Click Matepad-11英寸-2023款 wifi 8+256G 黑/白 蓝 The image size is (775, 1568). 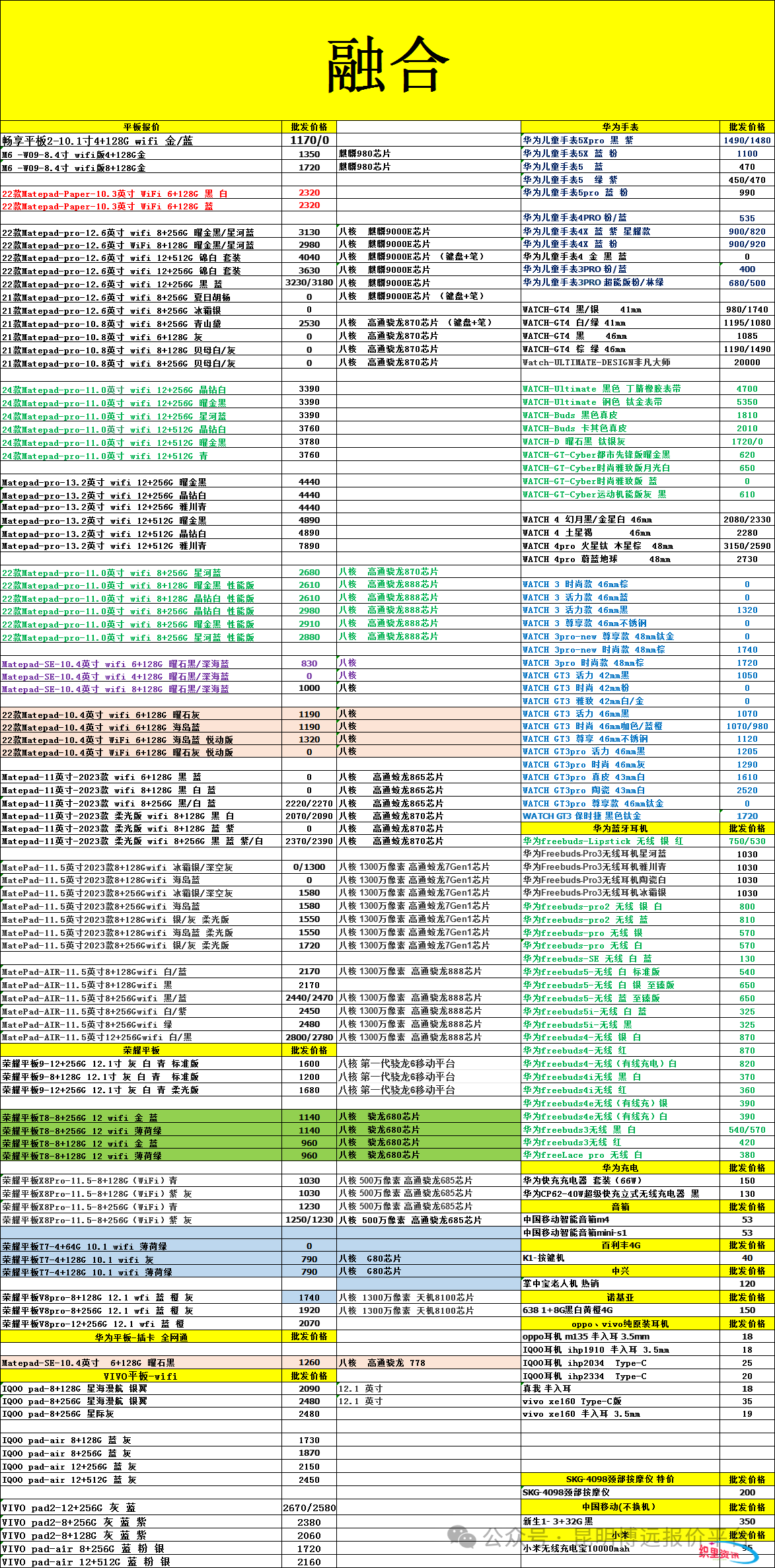click(x=141, y=803)
